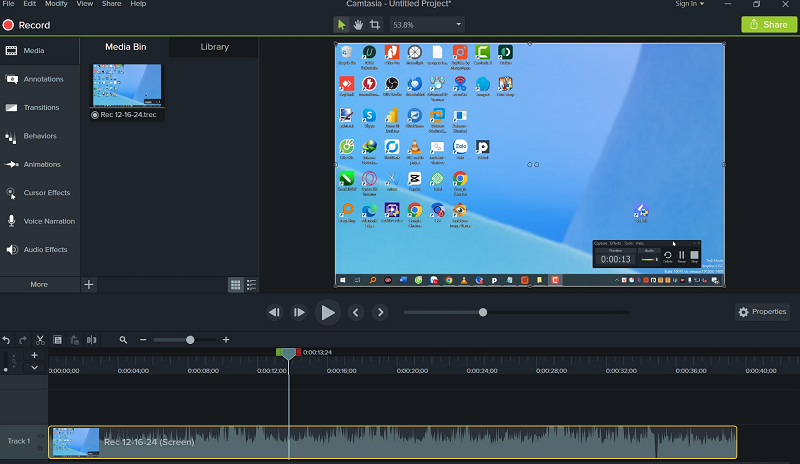The image size is (800, 464).
Task: Open the File menu
Action: click(8, 4)
